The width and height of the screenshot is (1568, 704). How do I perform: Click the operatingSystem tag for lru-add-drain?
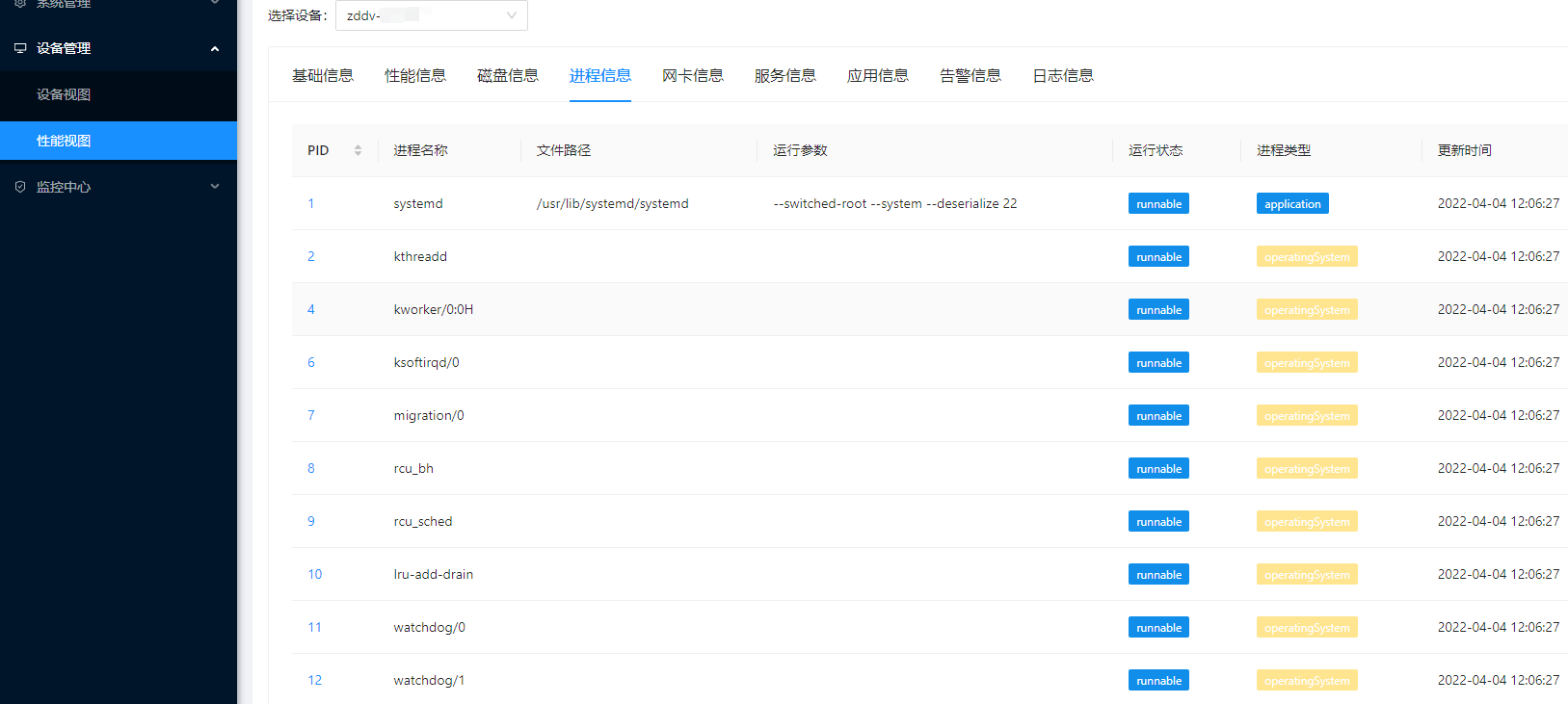click(1307, 574)
